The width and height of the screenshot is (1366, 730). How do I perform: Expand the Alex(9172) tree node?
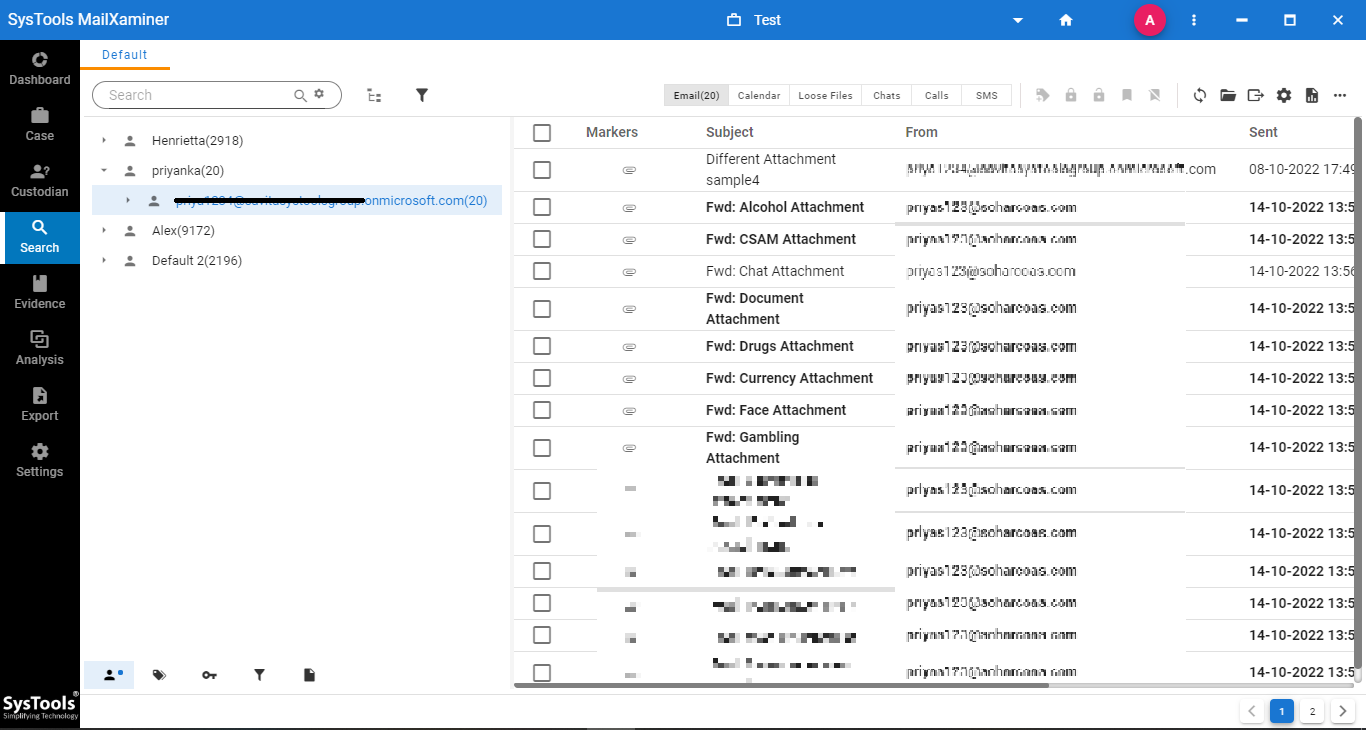(104, 231)
